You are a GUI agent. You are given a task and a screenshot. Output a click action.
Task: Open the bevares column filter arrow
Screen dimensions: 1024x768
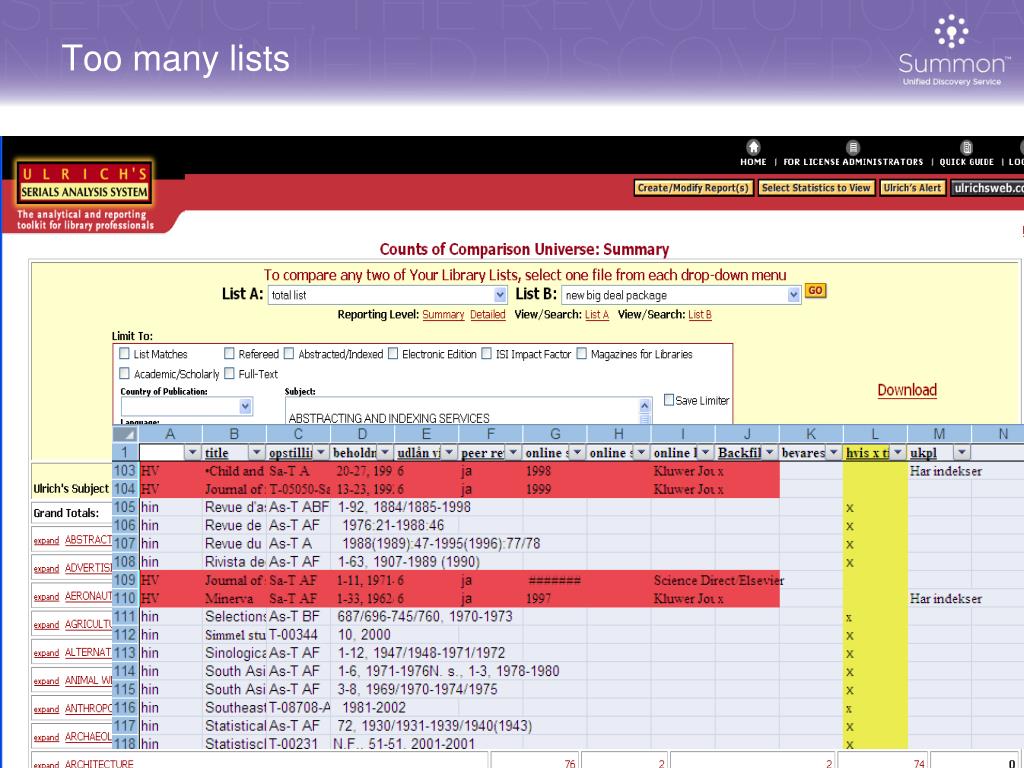834,453
